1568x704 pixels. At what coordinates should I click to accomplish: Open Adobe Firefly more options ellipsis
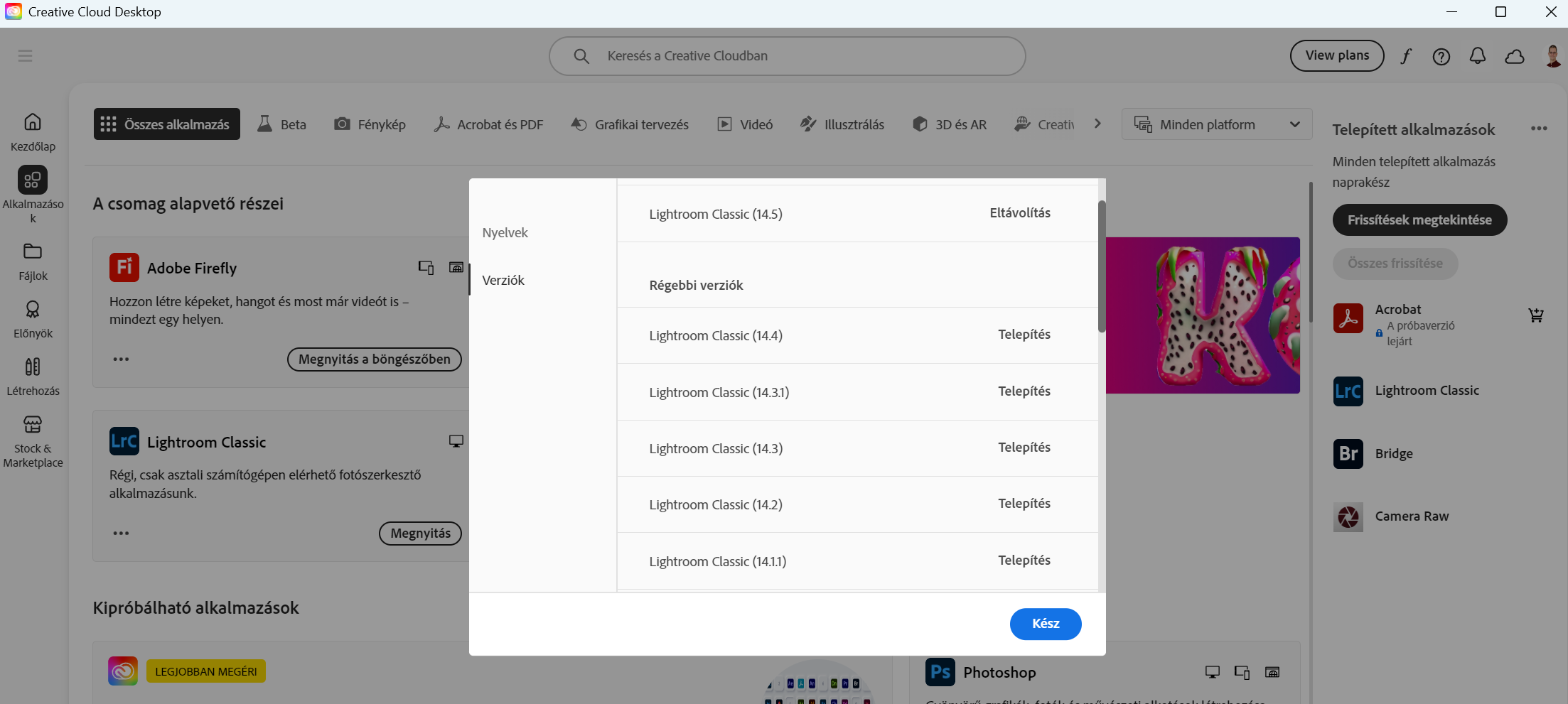pos(121,359)
